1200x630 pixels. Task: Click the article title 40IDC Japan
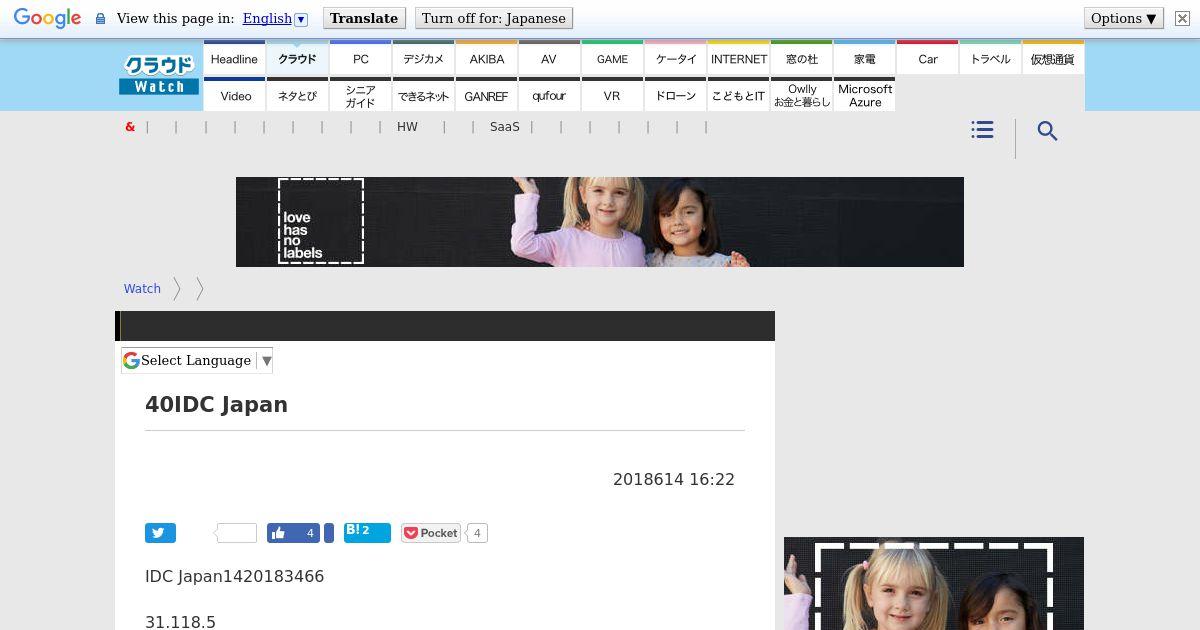pos(217,405)
